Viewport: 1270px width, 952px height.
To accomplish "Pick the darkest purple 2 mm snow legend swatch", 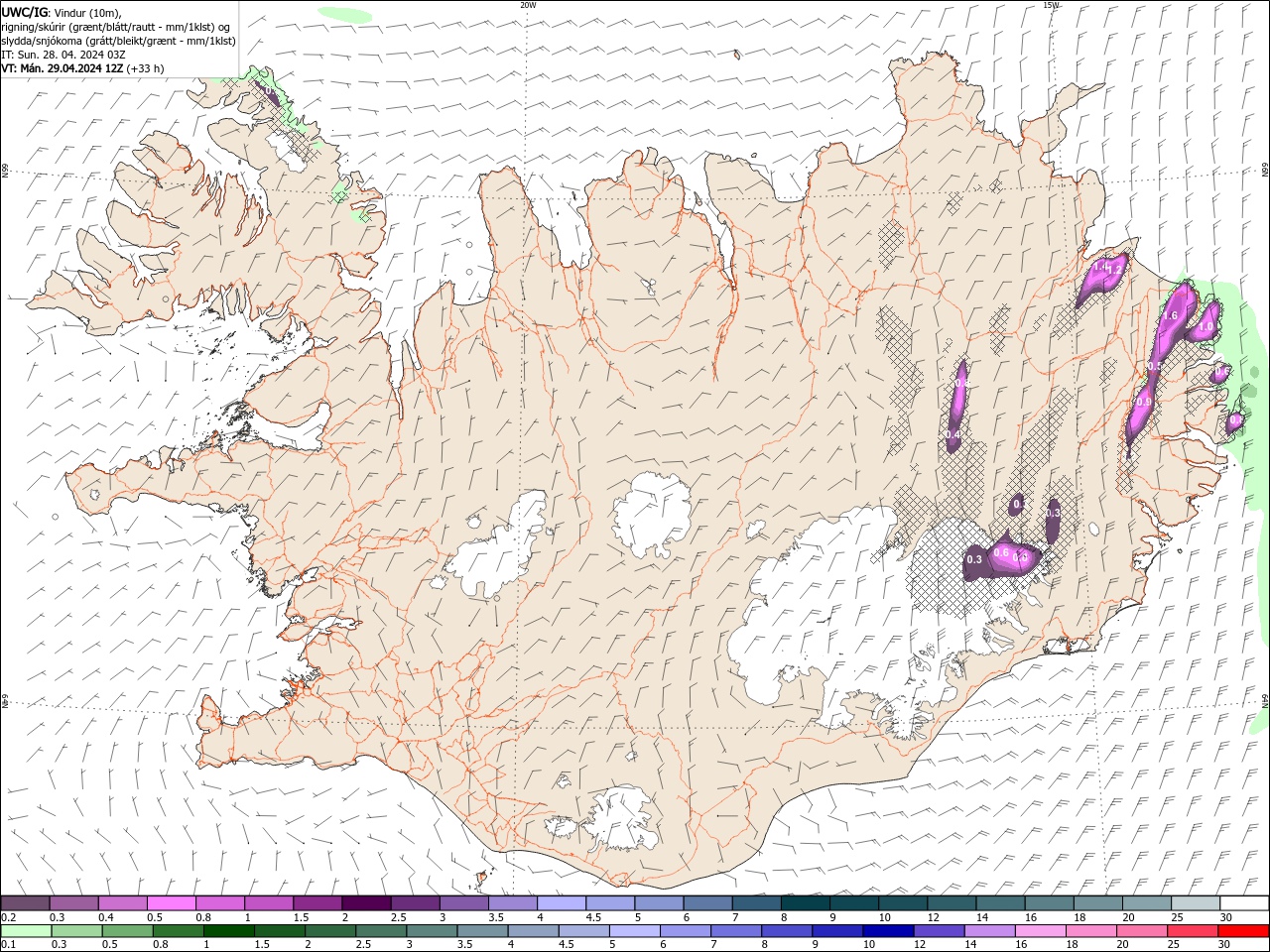I will 366,902.
